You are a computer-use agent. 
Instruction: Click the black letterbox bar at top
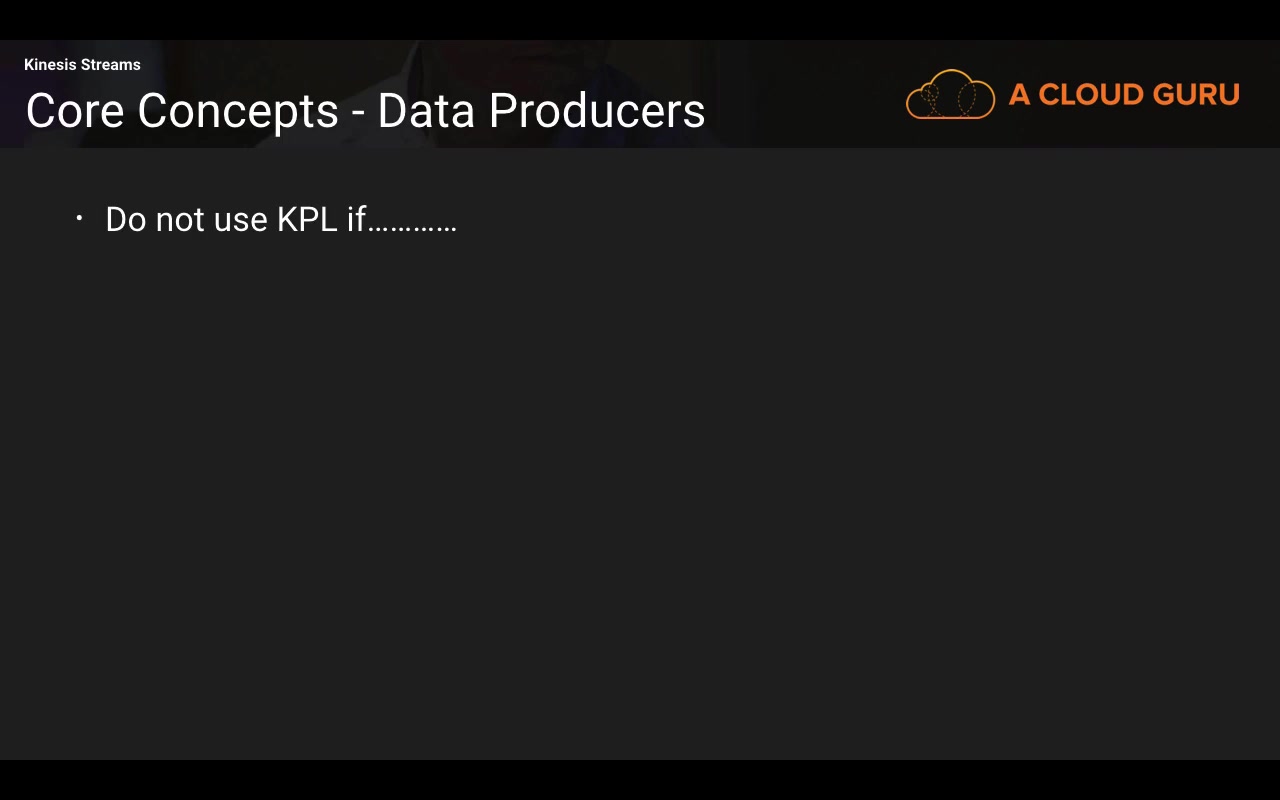pyautogui.click(x=640, y=19)
